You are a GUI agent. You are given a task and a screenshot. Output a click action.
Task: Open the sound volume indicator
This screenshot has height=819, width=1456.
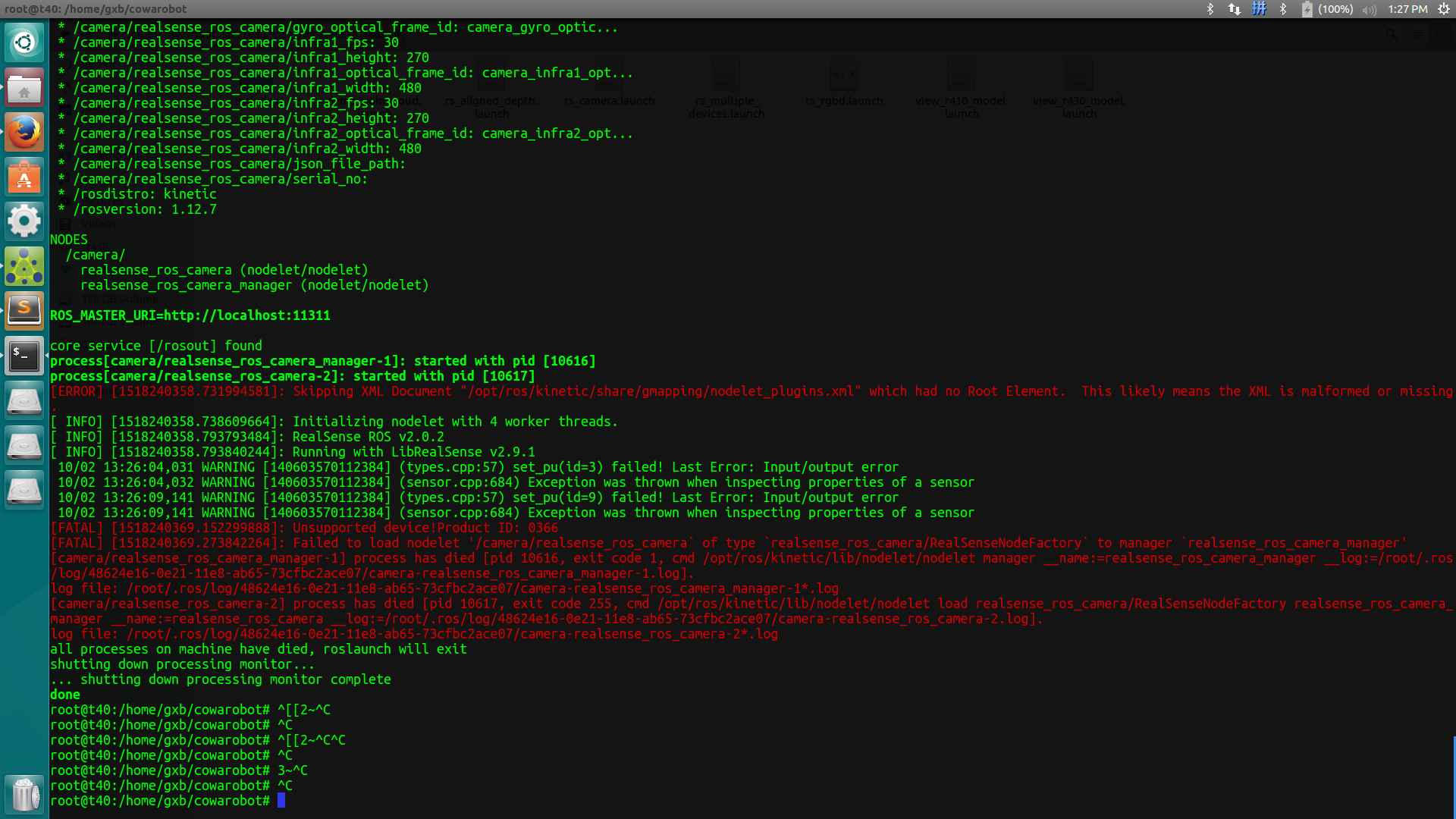click(1369, 9)
